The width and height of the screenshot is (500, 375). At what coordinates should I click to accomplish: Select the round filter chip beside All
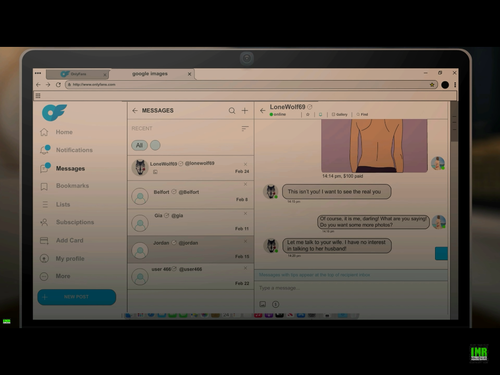coord(155,145)
